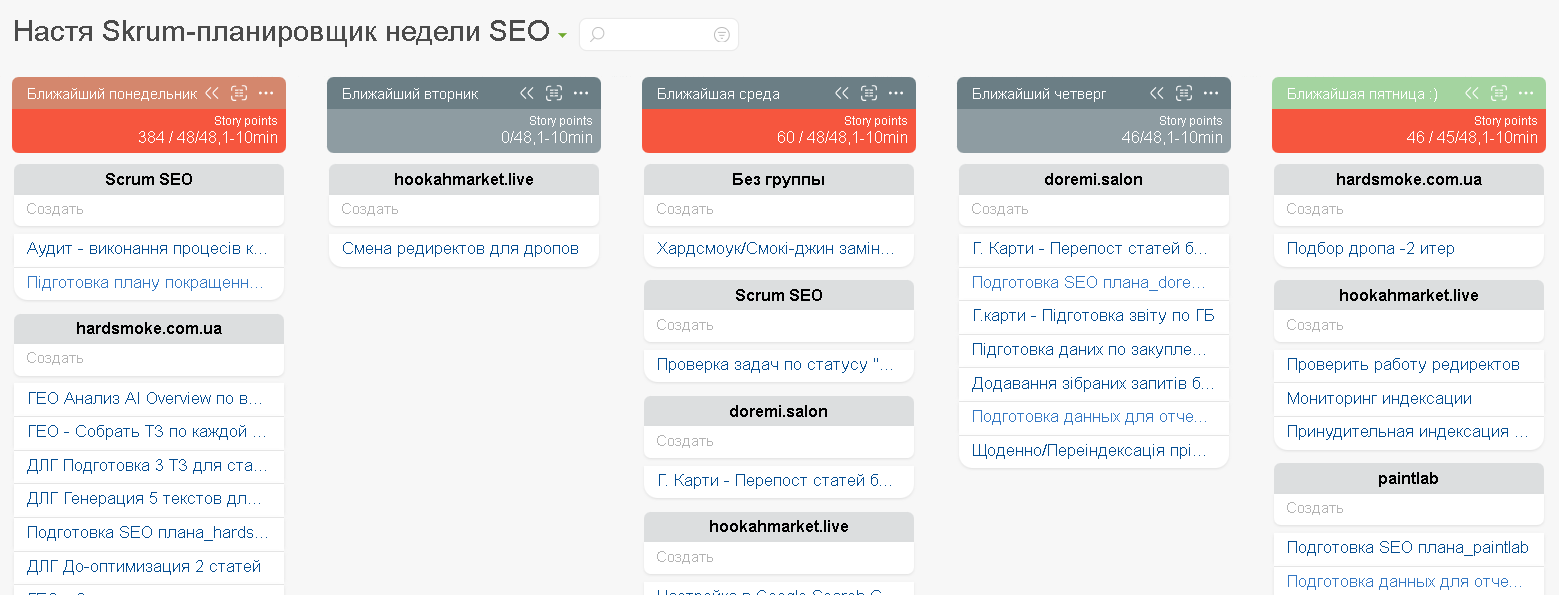Open task Щоденно/Переіндексація

coord(1089,450)
